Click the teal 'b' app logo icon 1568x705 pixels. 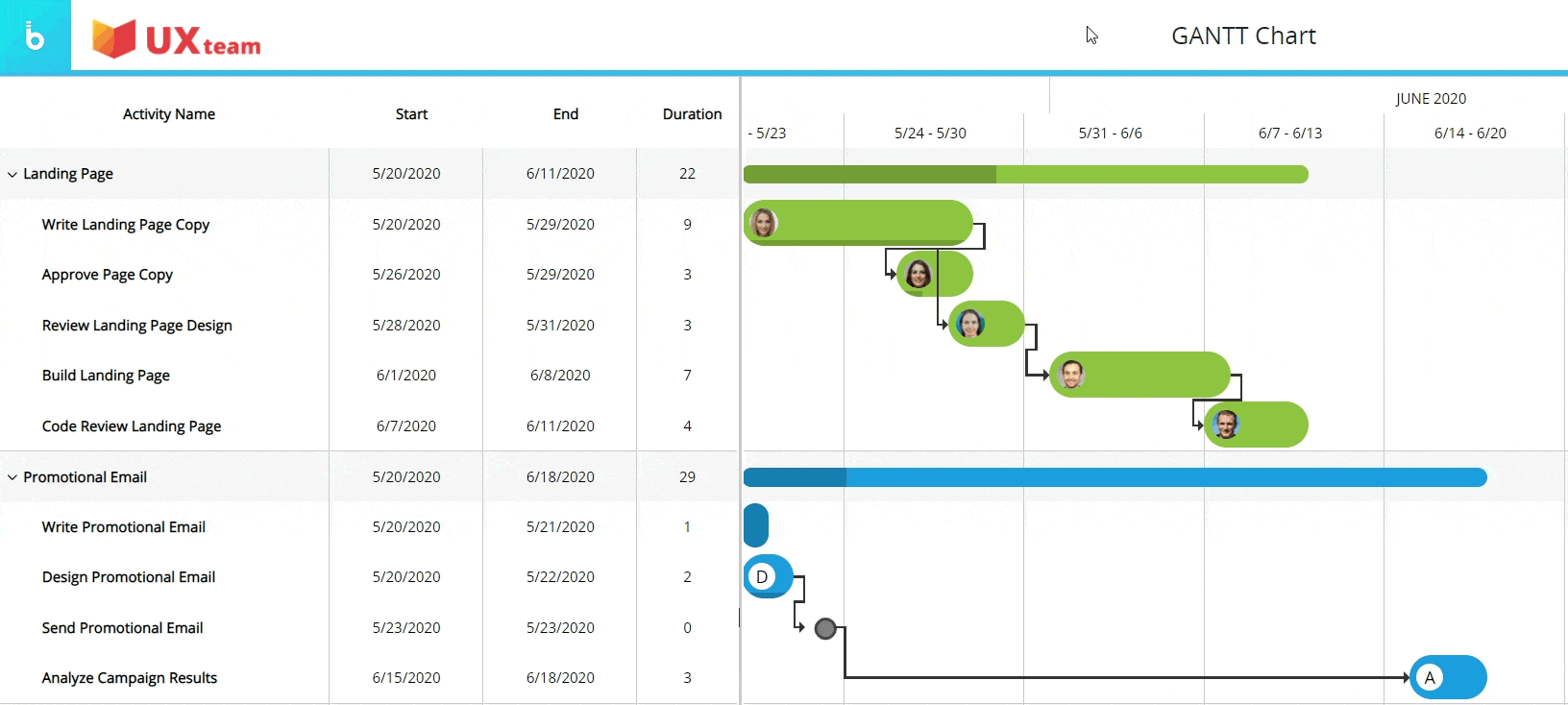[35, 36]
